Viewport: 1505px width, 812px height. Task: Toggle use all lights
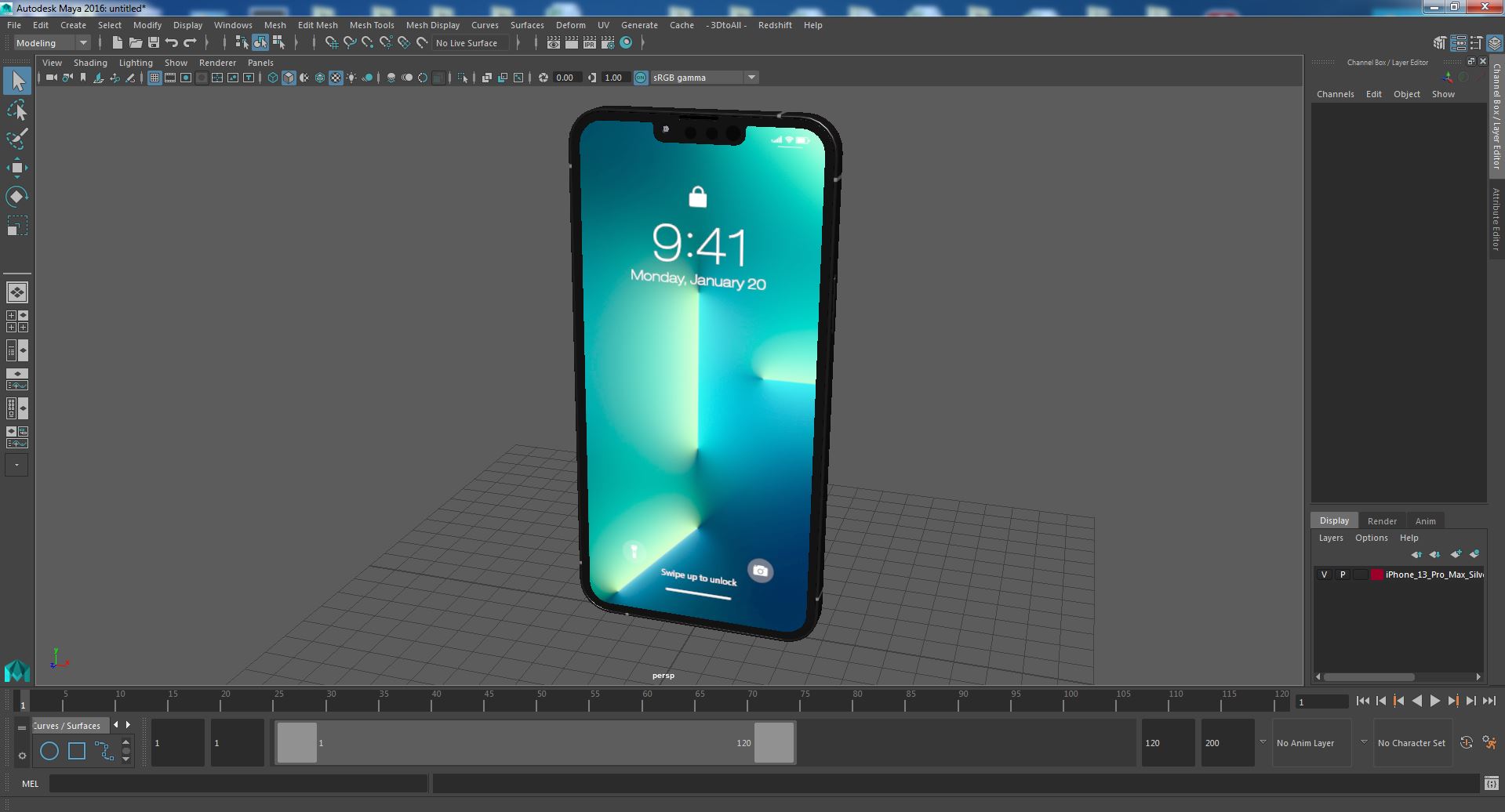coord(351,78)
